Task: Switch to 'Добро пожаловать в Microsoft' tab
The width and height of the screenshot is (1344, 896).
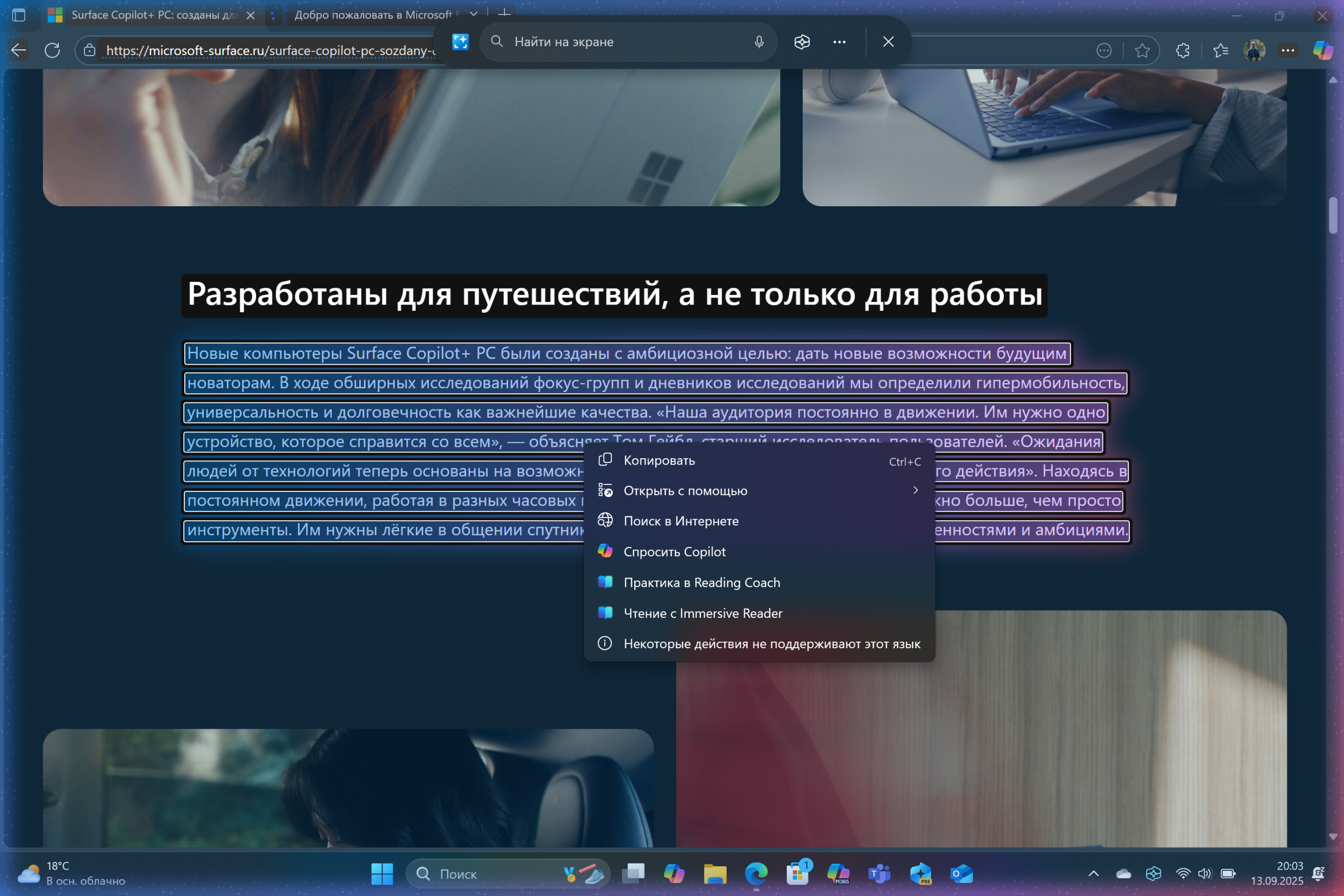Action: 374,15
